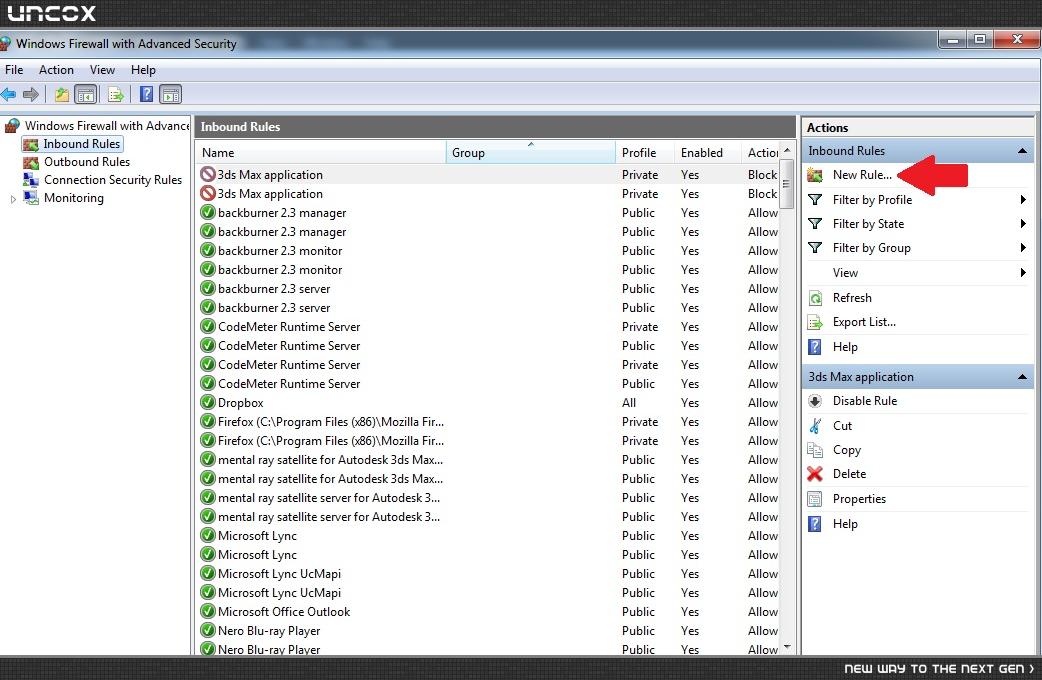1042x680 pixels.
Task: Click the Help link under 3ds Max application
Action: tap(845, 524)
